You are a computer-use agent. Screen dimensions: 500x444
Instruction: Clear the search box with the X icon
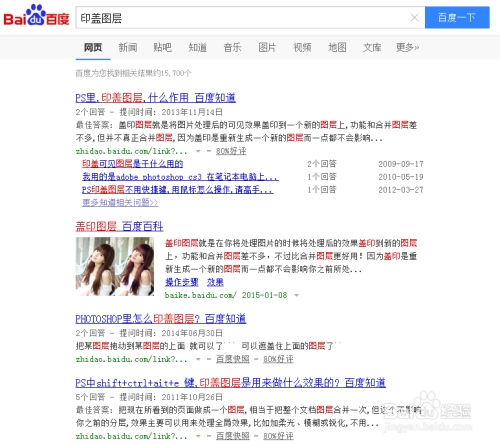tap(414, 17)
